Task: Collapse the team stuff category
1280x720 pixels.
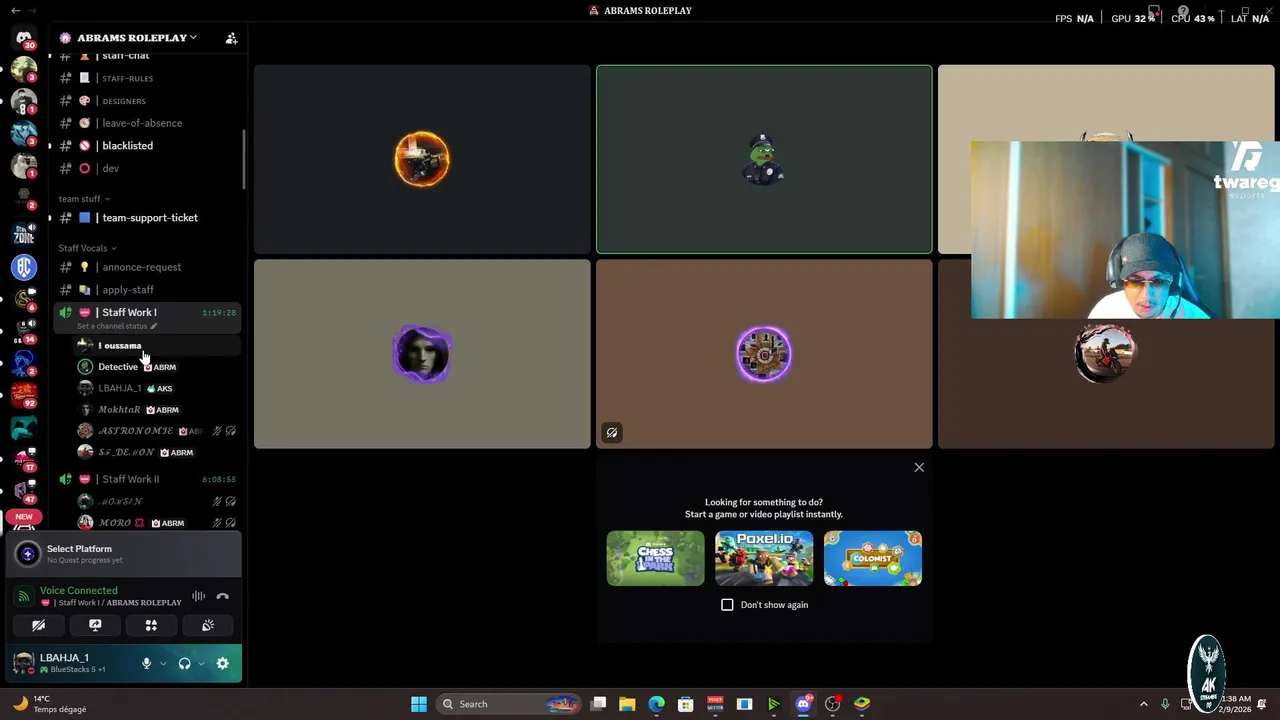Action: pos(84,198)
